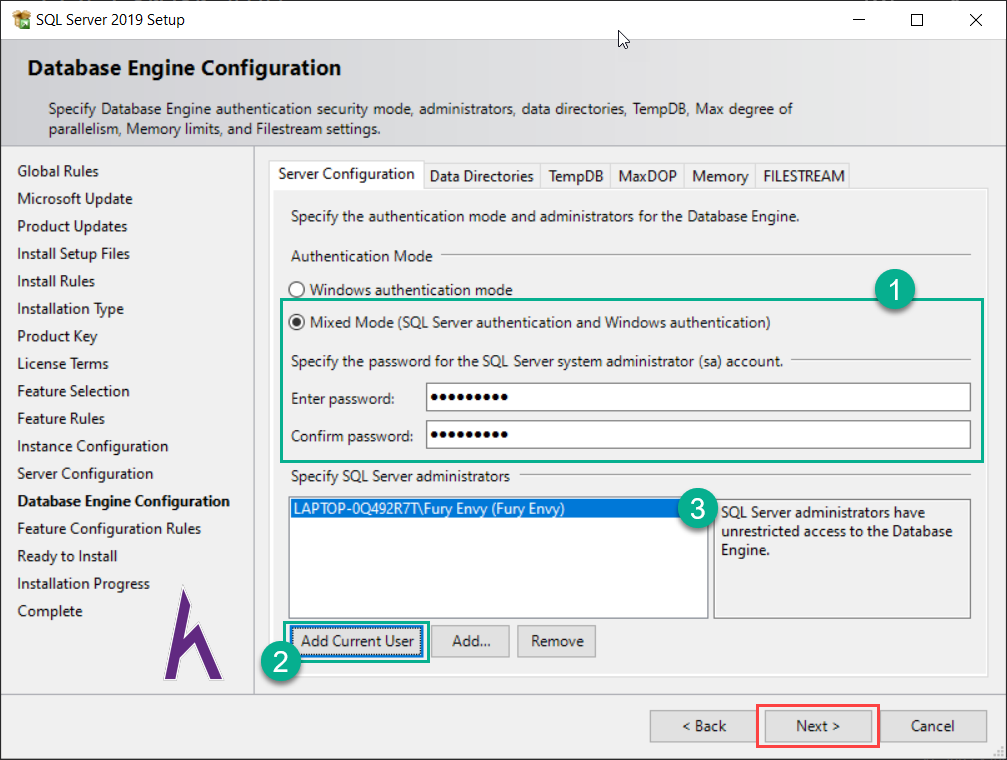1007x760 pixels.
Task: Close the SQL Server 2019 Setup window
Action: click(976, 20)
